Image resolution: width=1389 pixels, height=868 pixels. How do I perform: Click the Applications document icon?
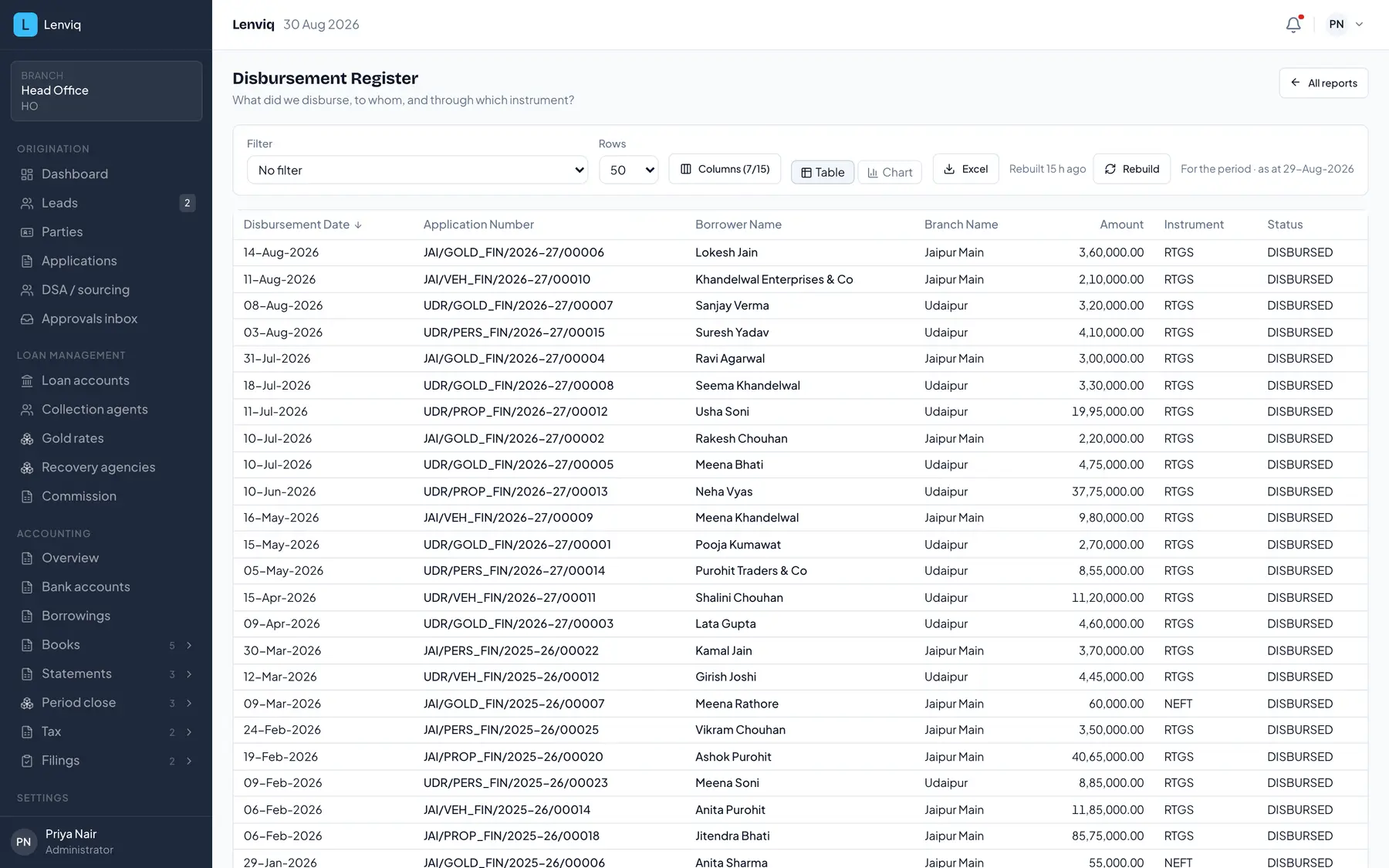click(27, 262)
